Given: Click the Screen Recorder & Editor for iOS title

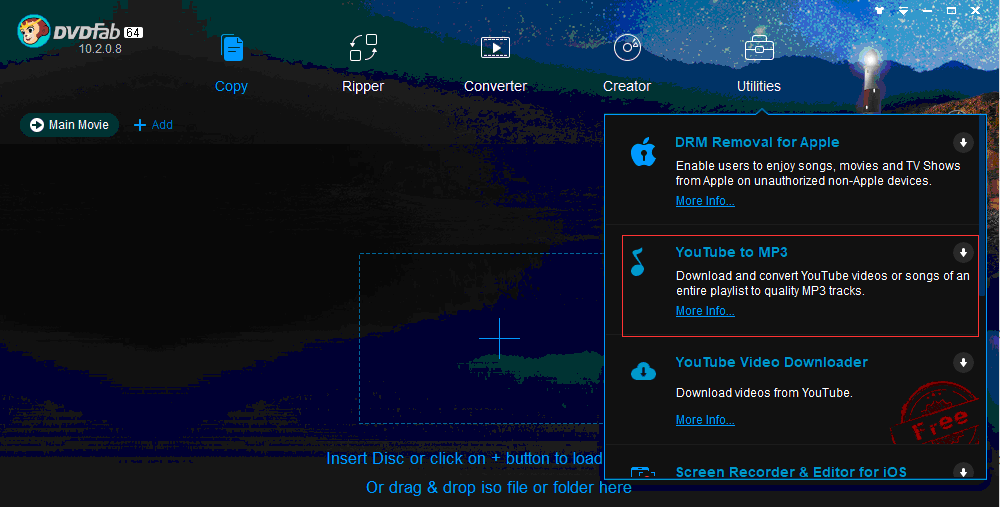Looking at the screenshot, I should (x=791, y=472).
